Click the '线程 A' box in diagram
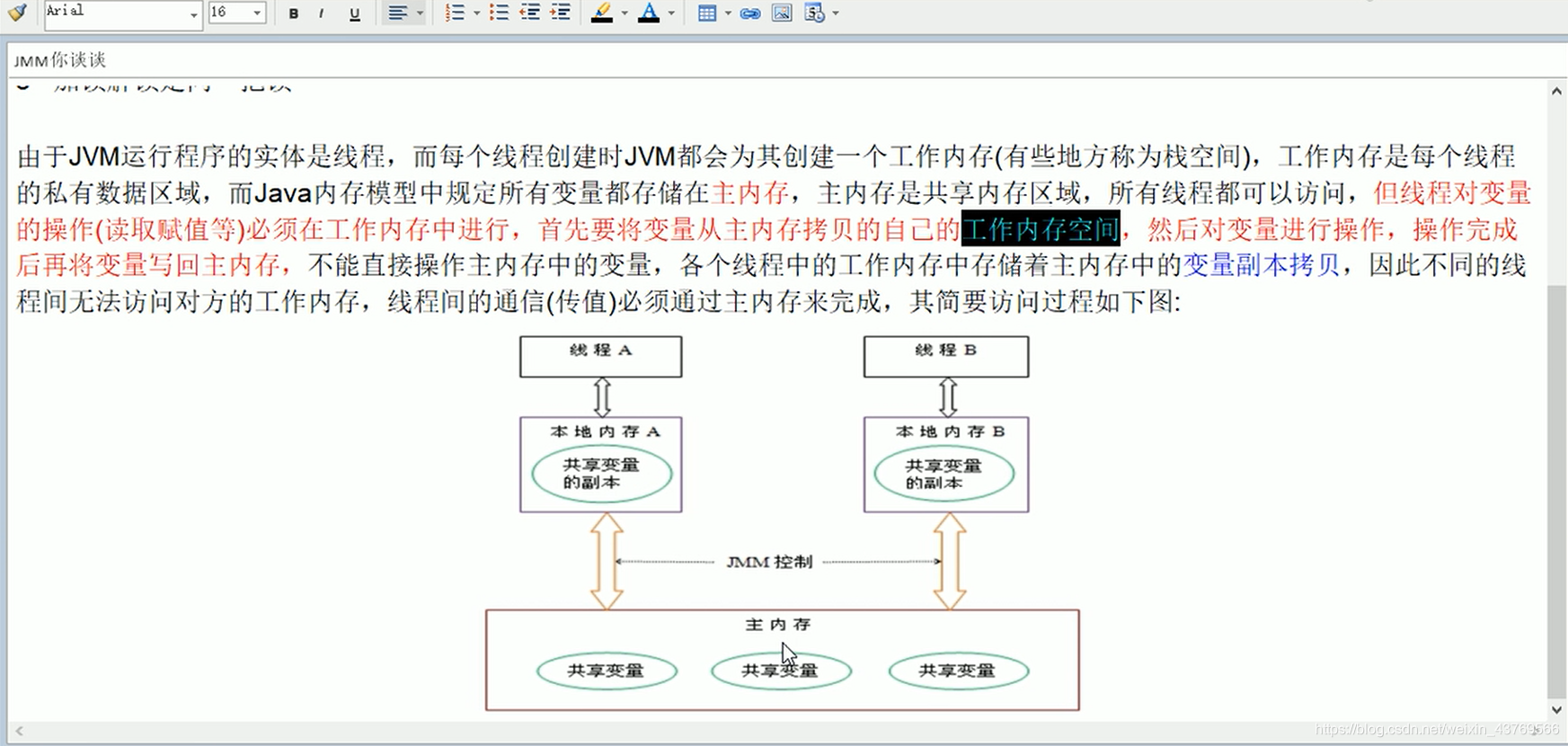Viewport: 1568px width, 746px height. 600,356
